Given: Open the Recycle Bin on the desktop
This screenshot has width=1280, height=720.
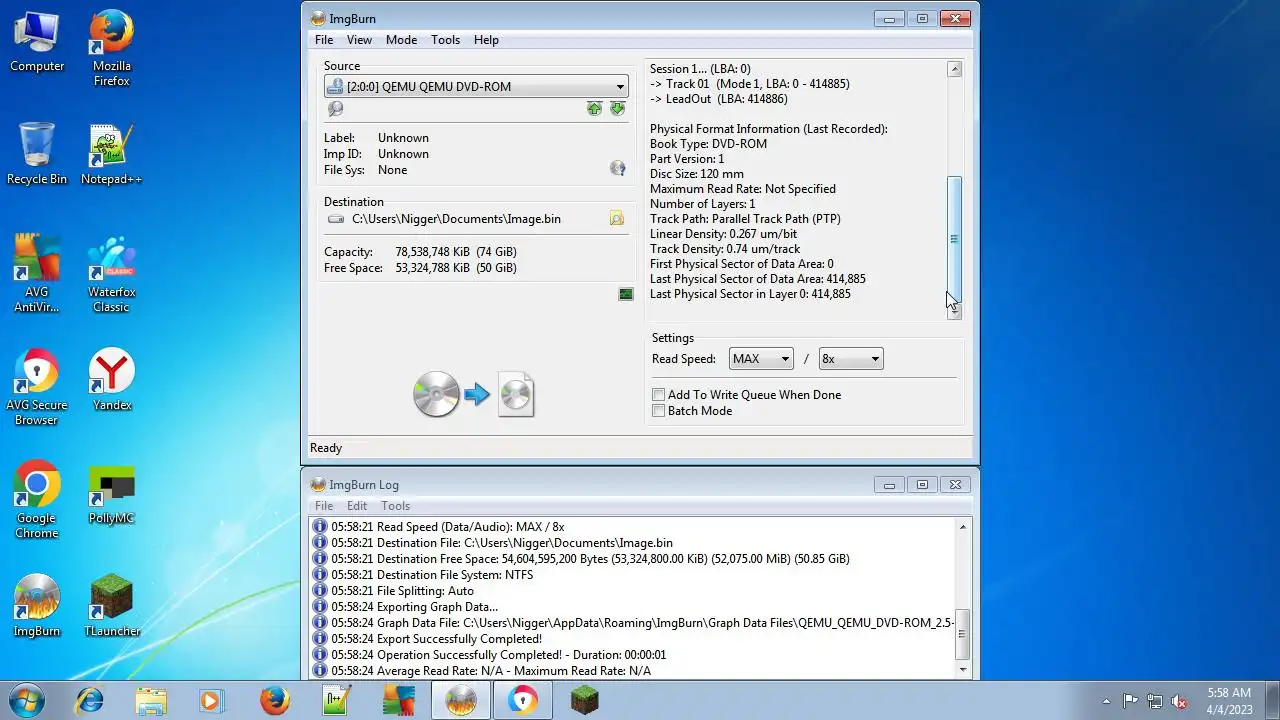Looking at the screenshot, I should (37, 154).
